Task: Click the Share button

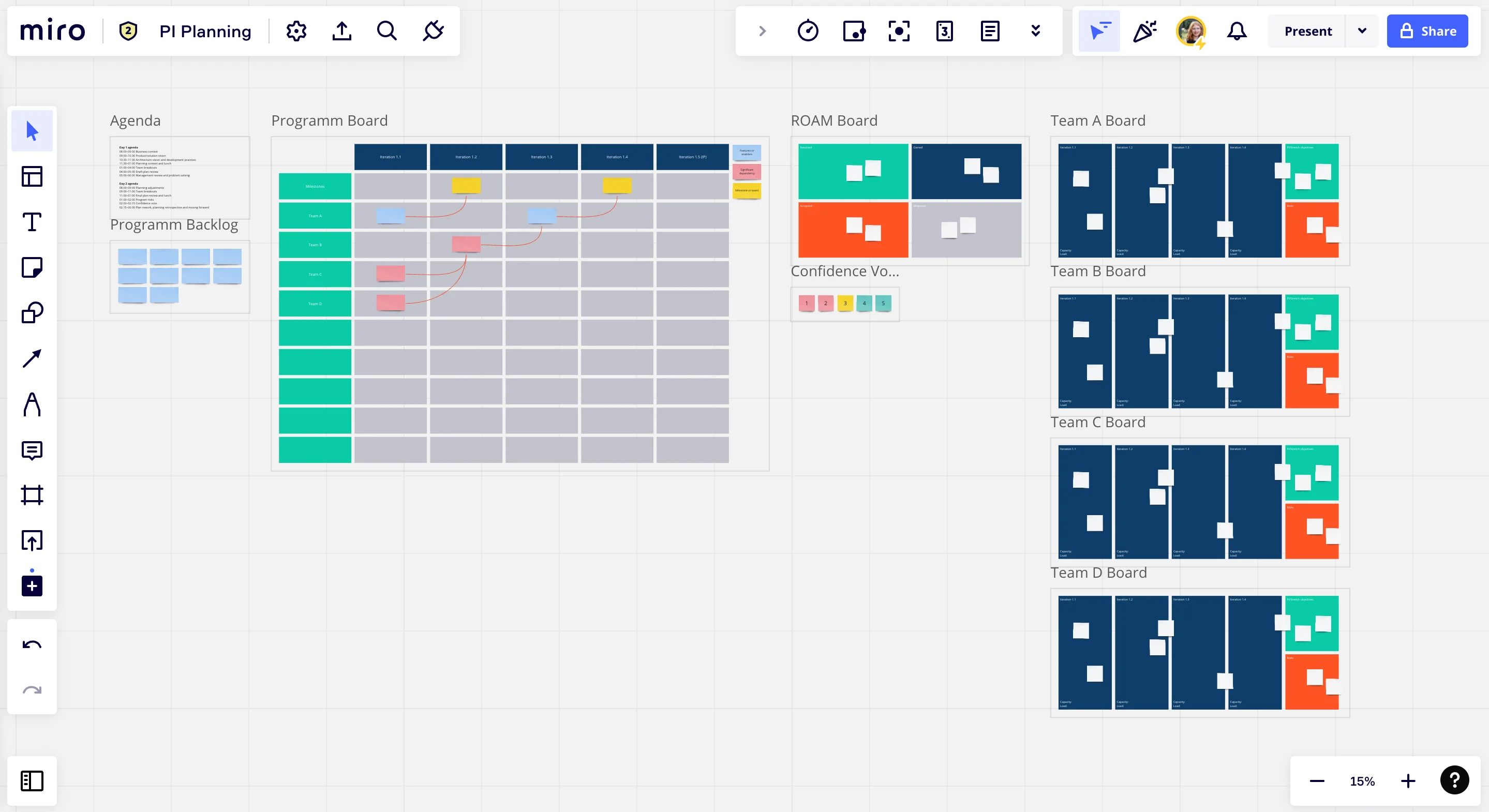Action: (x=1426, y=31)
